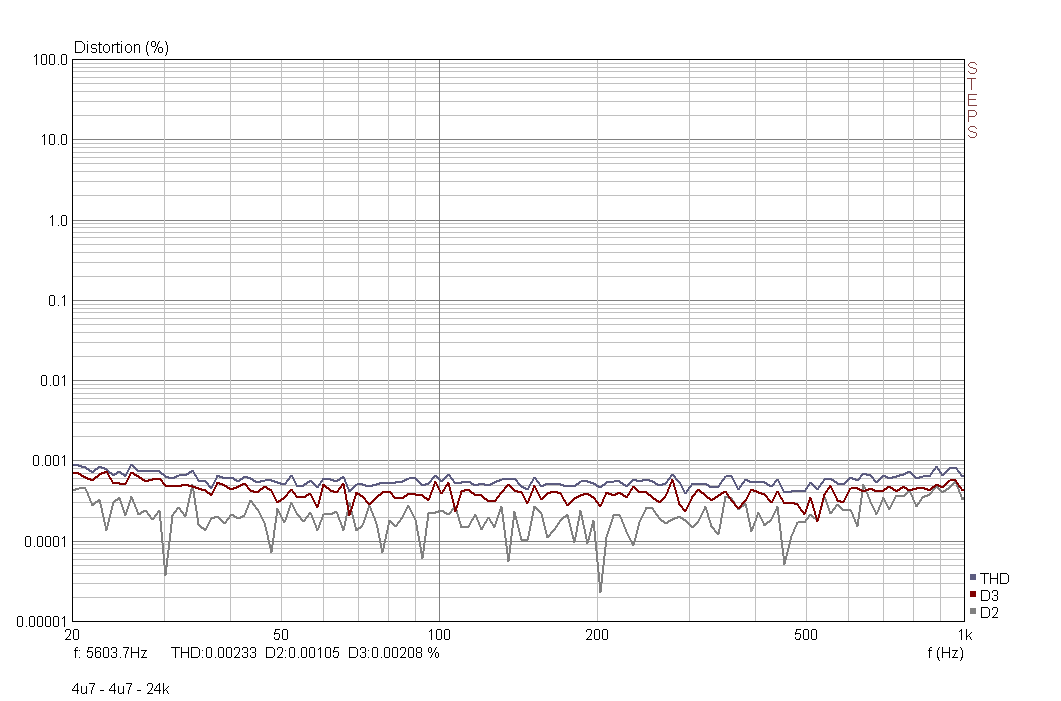Click the 0.001 y-axis tick label
The width and height of the screenshot is (1061, 701).
tap(50, 461)
